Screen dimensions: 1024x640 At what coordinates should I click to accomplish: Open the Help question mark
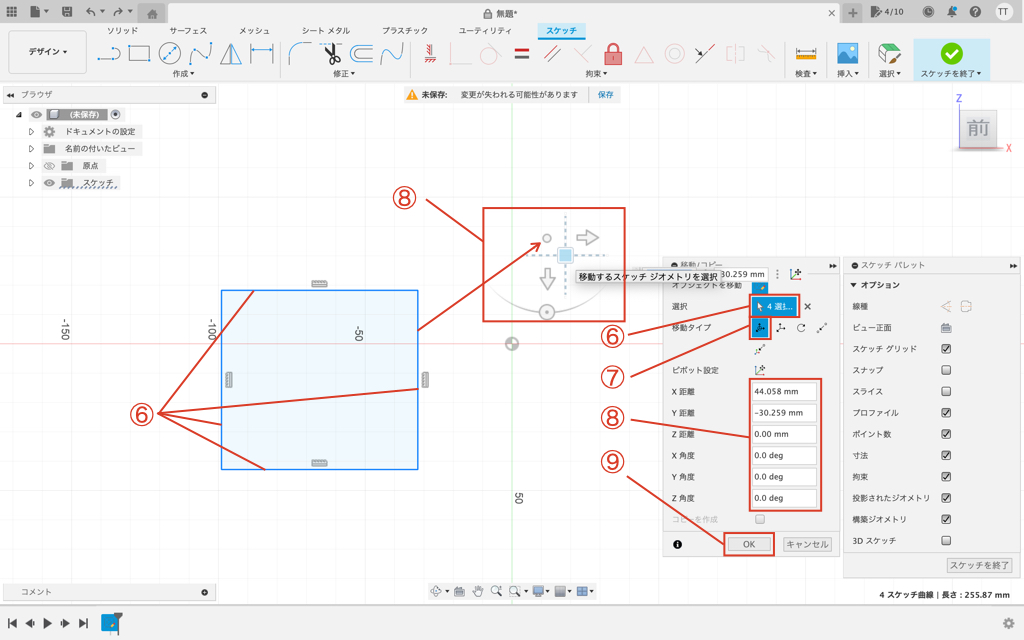(x=975, y=12)
